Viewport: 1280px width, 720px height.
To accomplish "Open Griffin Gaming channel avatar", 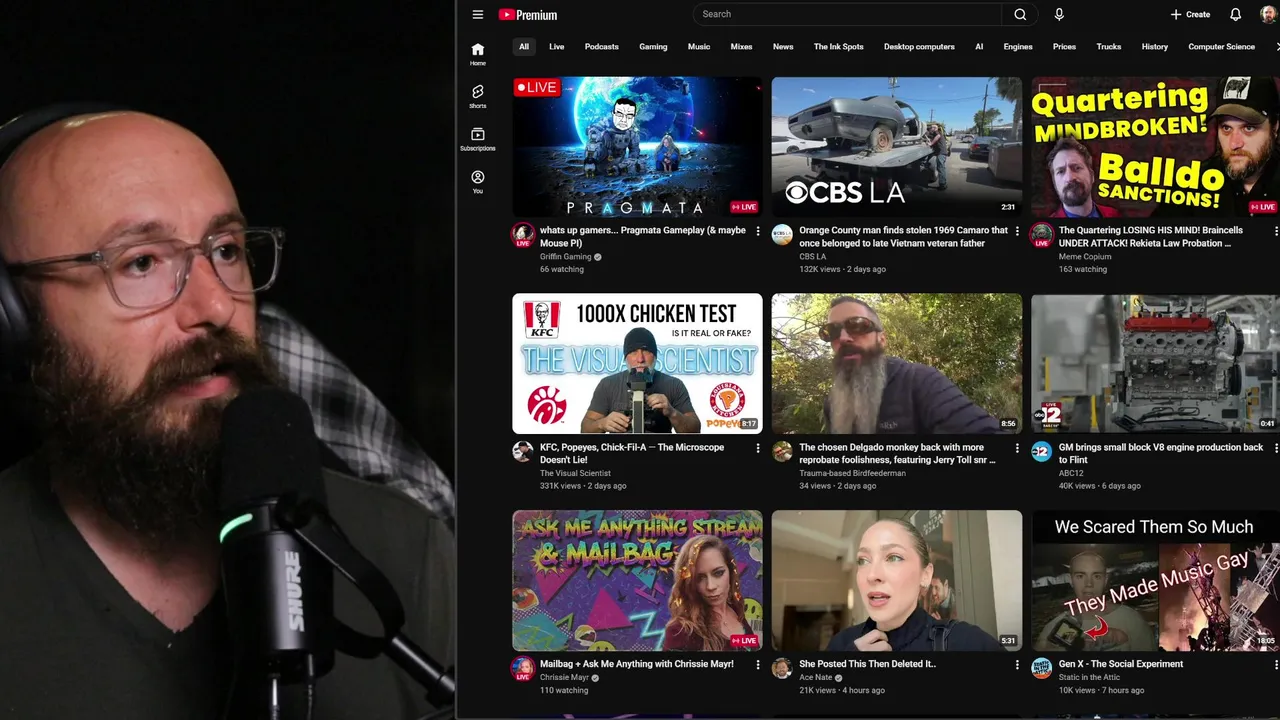I will click(523, 235).
